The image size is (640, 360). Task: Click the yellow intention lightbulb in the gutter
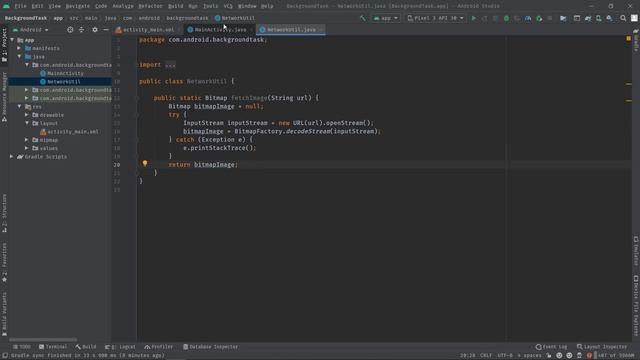coord(145,164)
